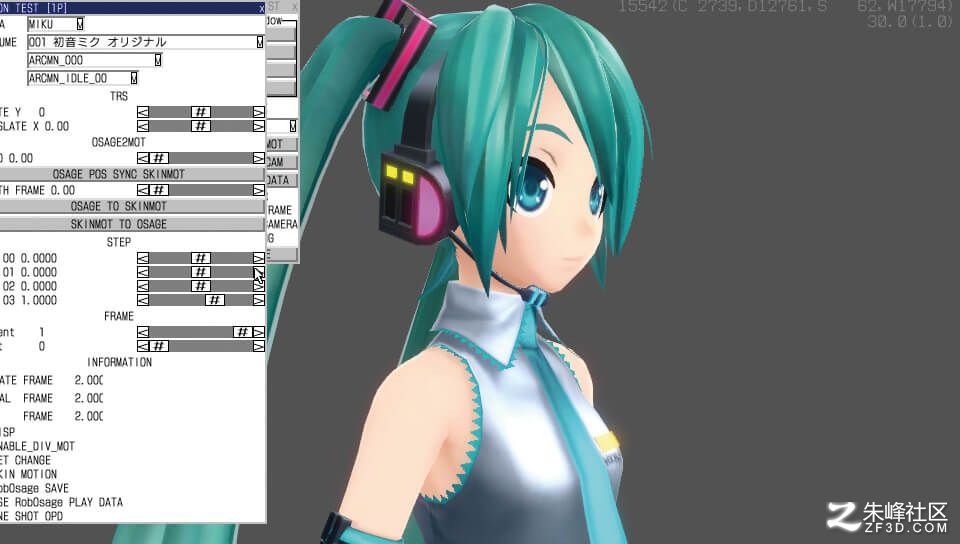Open the dropdown arrow in the background window
The width and height of the screenshot is (960, 544).
point(293,126)
